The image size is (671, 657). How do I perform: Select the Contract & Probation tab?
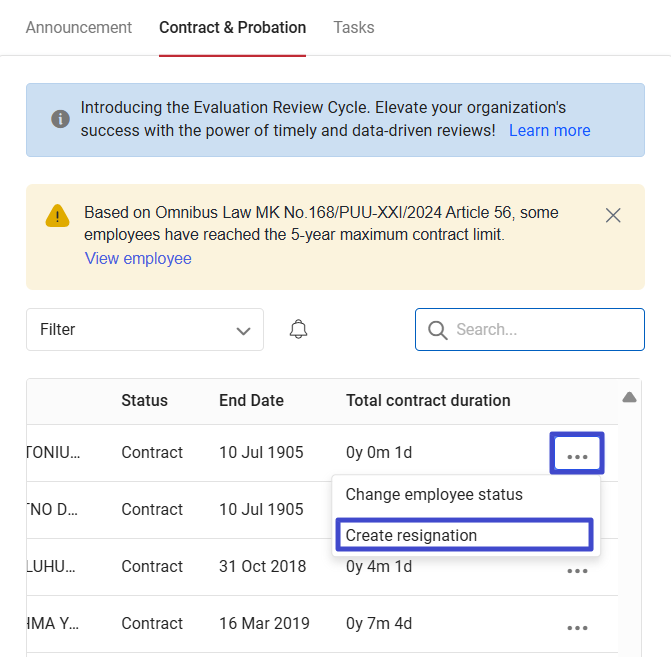(x=232, y=27)
